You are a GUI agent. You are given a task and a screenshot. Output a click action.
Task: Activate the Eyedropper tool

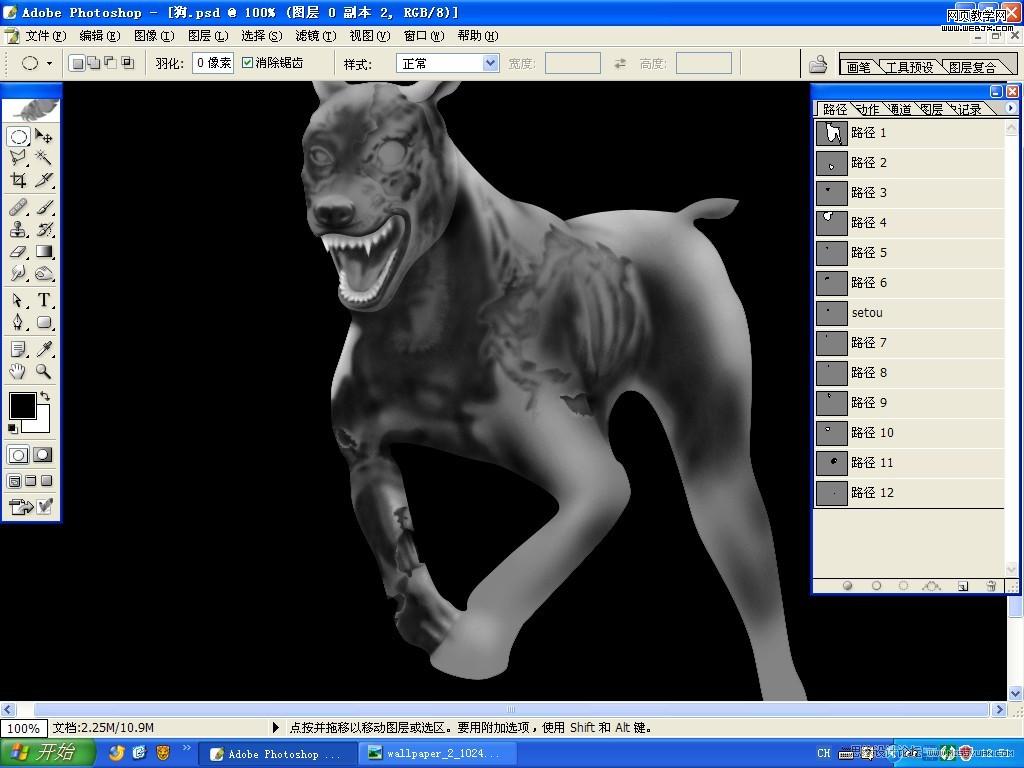pos(44,349)
